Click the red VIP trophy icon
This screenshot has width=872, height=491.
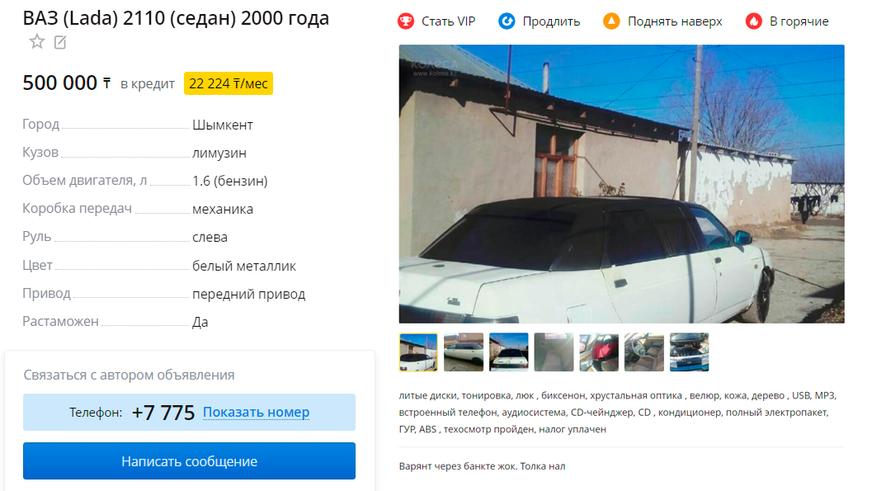(406, 22)
